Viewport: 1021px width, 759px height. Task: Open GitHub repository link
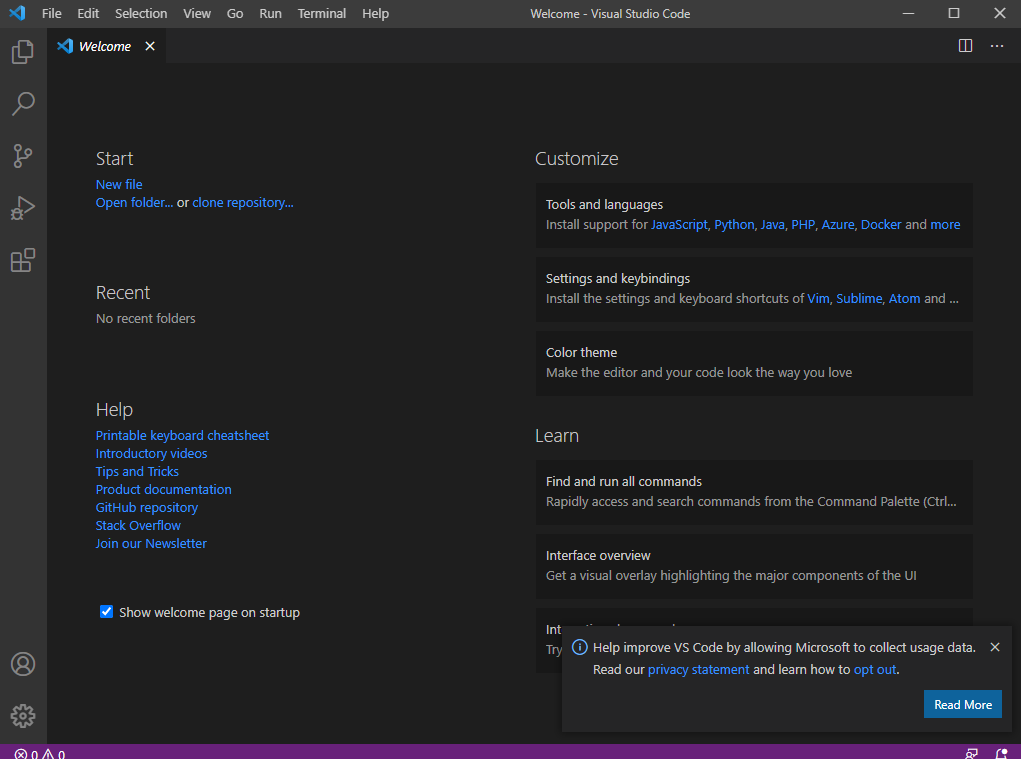click(147, 507)
